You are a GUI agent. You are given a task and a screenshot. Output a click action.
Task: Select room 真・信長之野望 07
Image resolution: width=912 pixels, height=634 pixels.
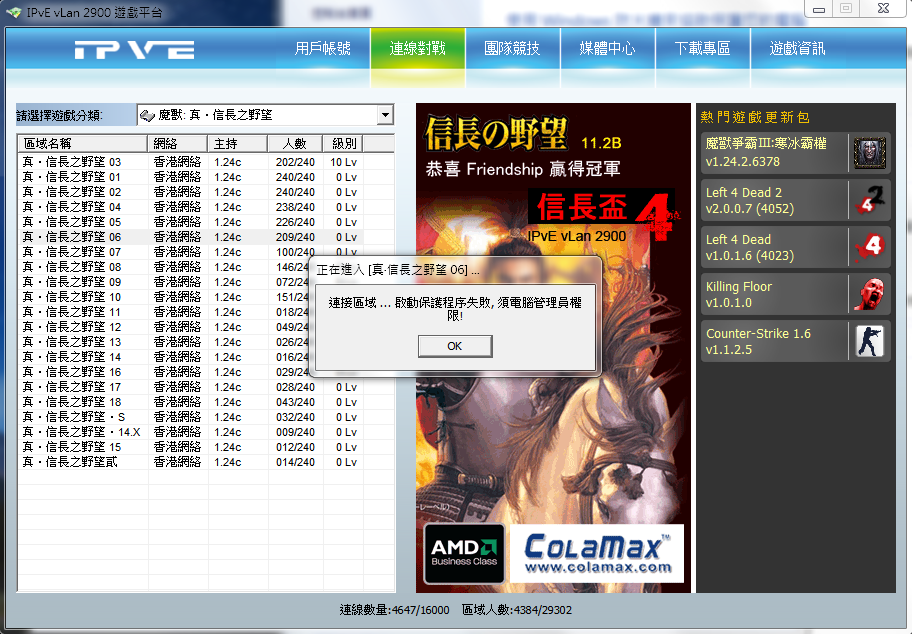192,252
